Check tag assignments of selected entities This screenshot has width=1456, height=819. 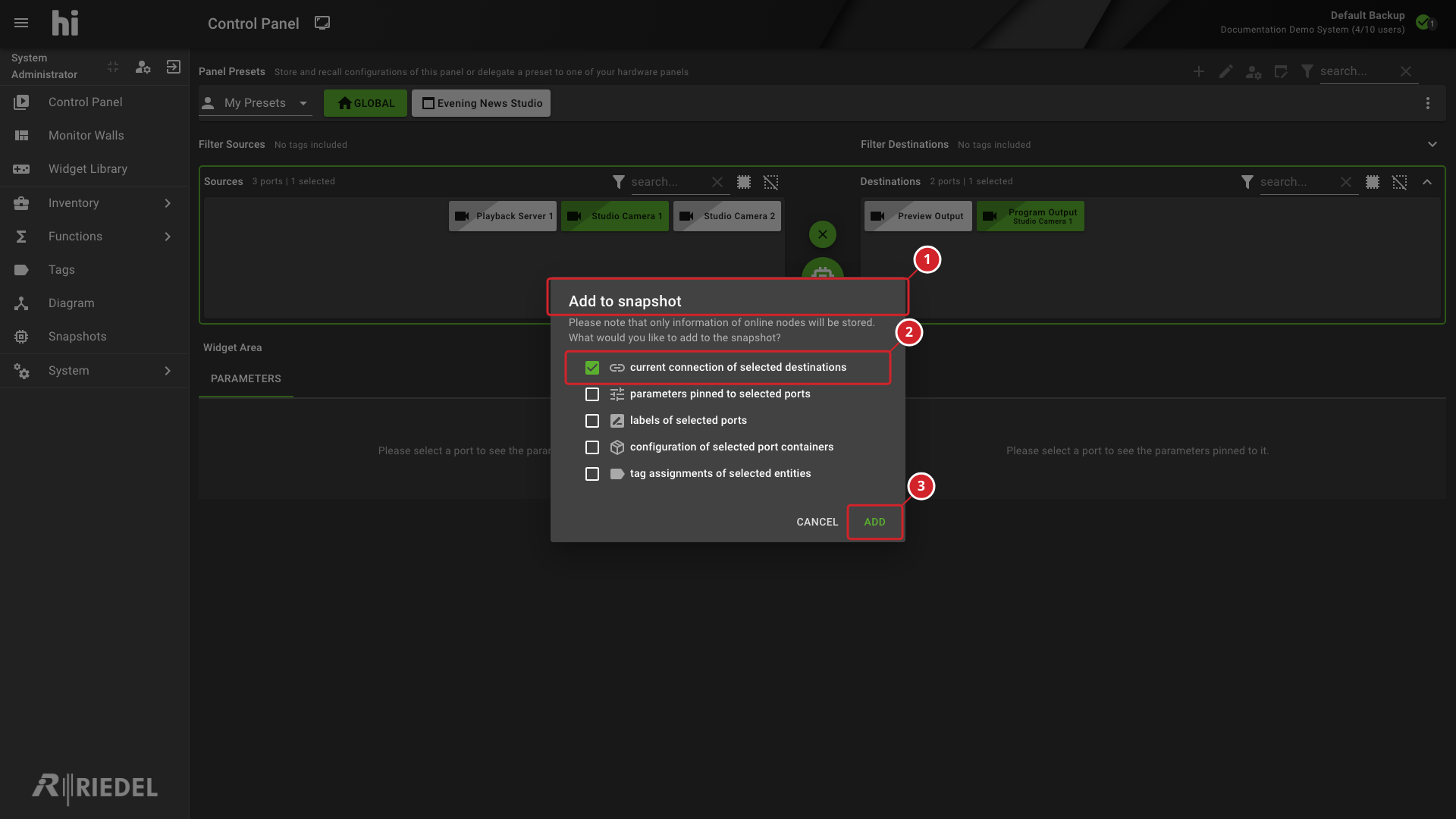(592, 474)
